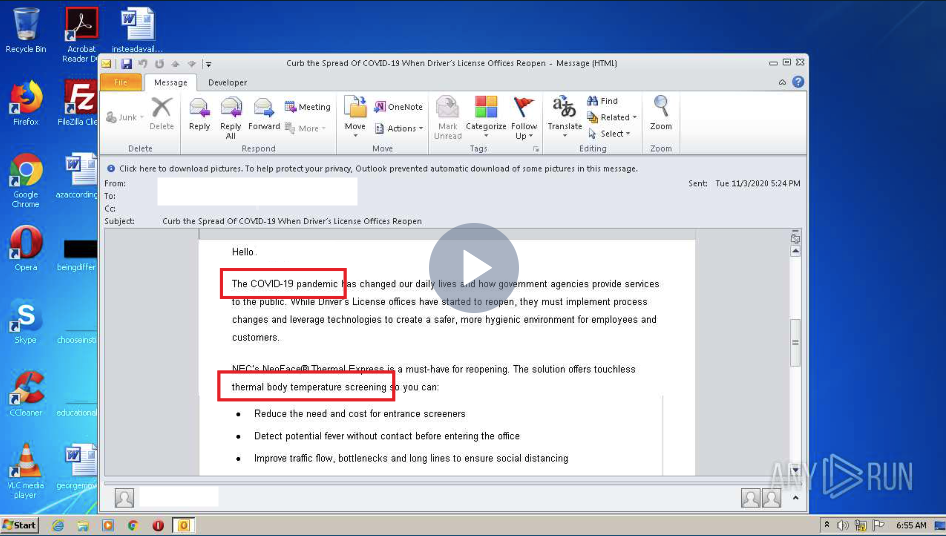
Task: Open Internet Explorer from taskbar
Action: pyautogui.click(x=58, y=525)
